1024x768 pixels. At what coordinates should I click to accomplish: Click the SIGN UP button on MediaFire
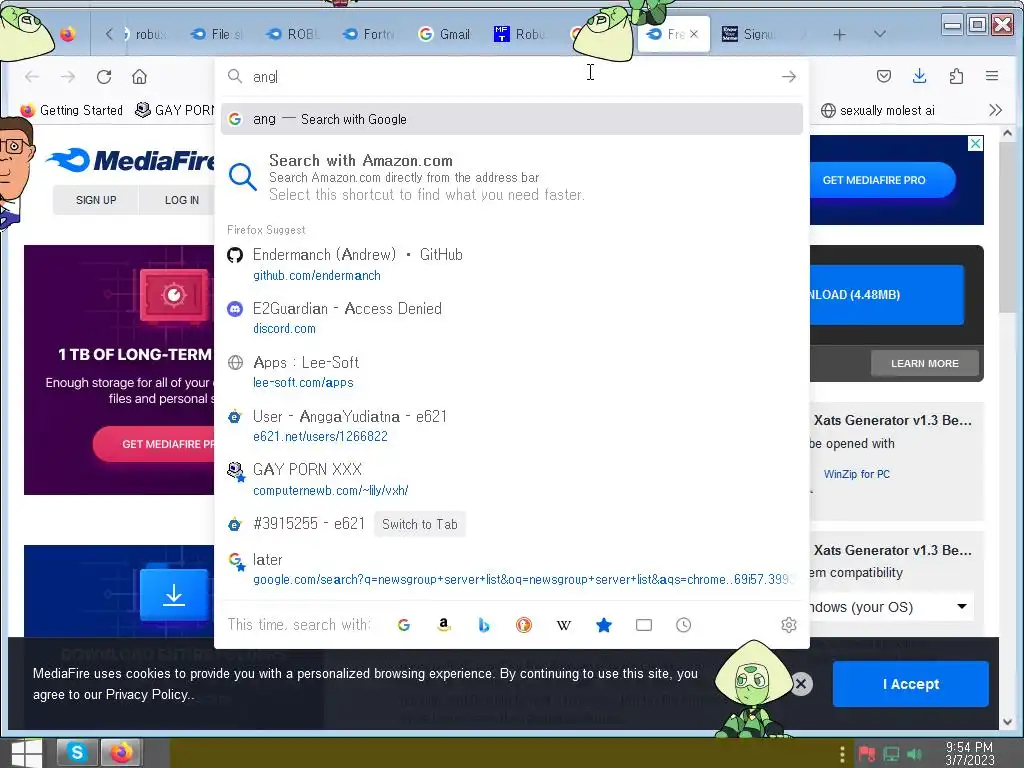tap(96, 200)
